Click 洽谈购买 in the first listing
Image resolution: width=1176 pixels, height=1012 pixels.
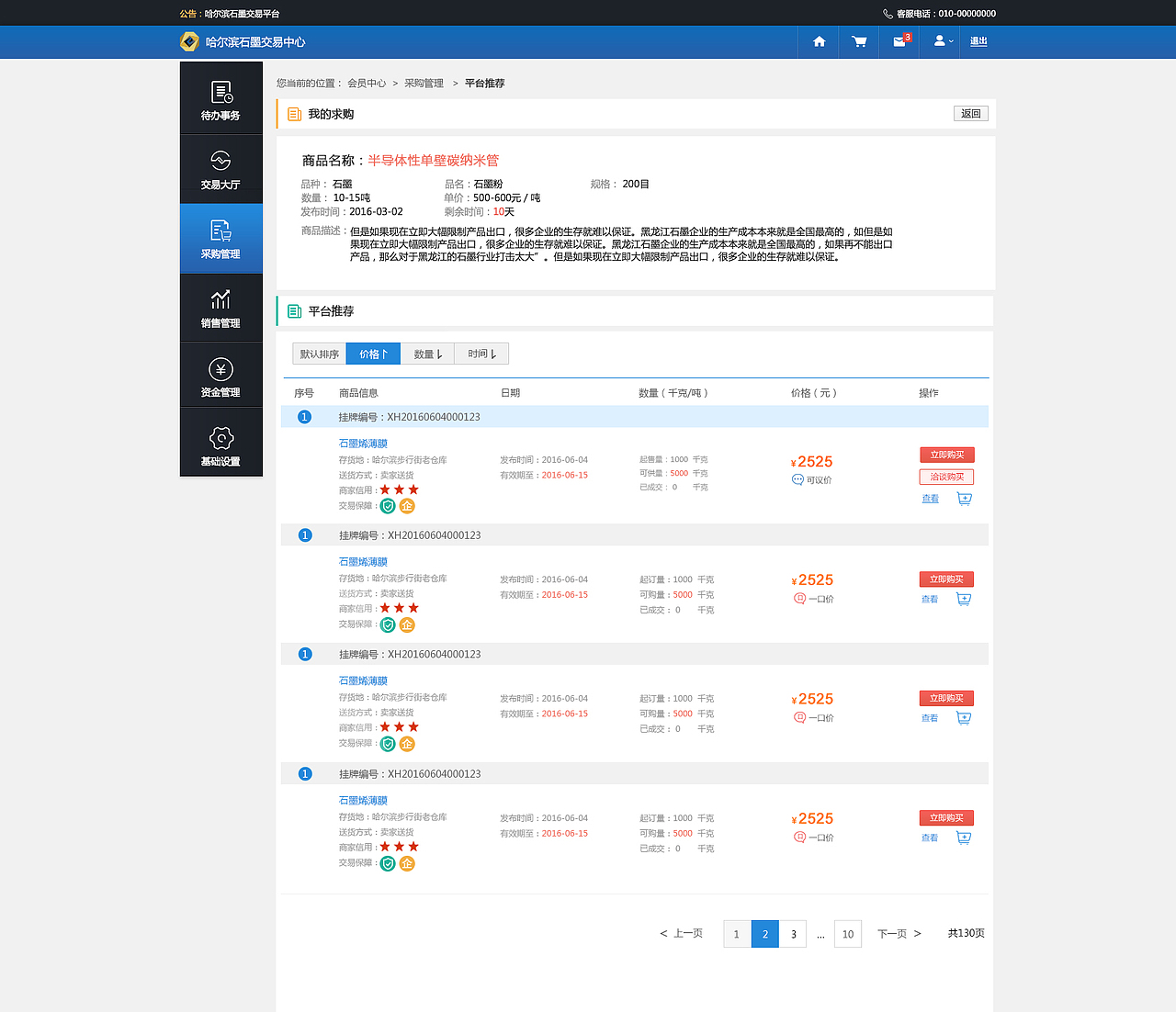point(946,477)
